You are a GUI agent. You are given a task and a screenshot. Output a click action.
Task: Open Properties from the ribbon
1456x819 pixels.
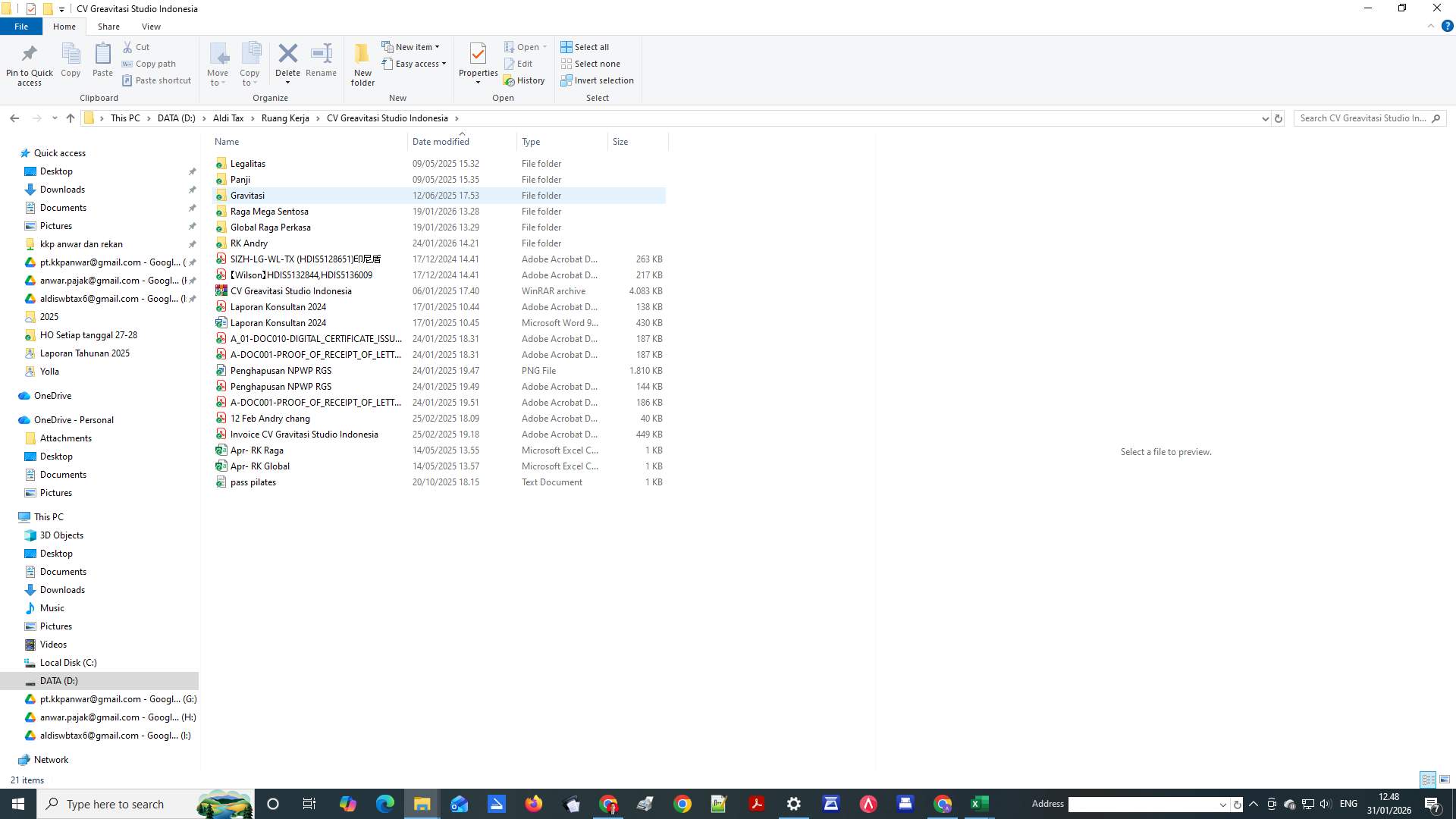(478, 64)
